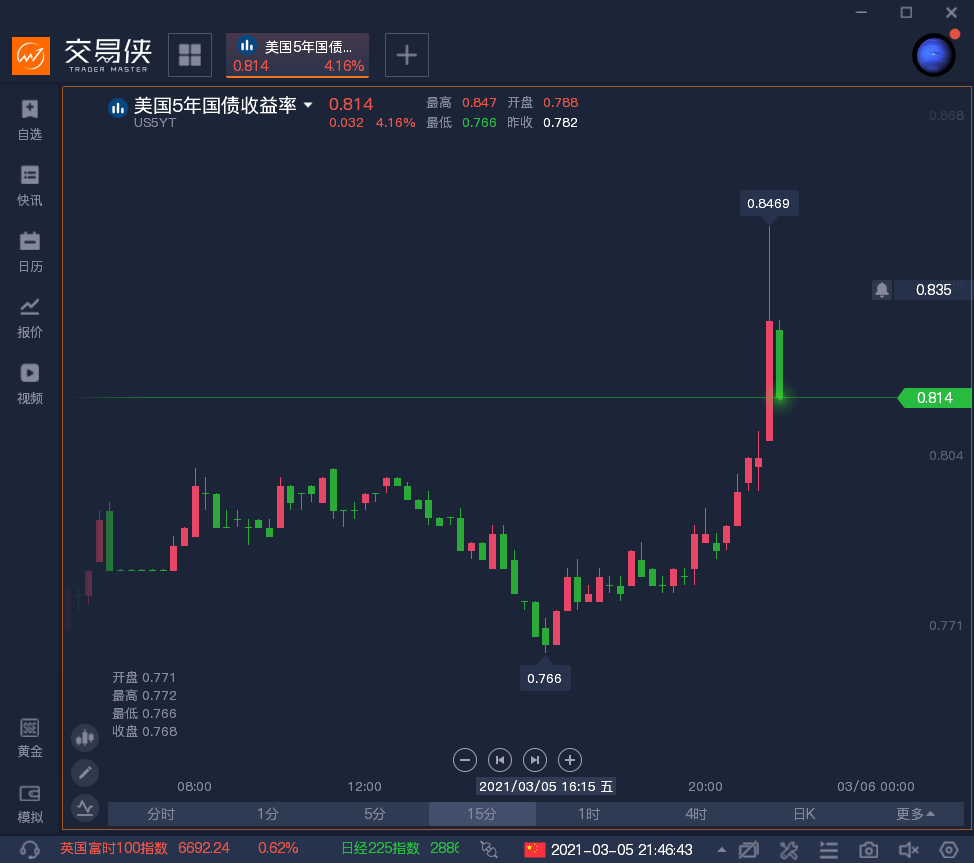This screenshot has height=863, width=974.
Task: Add a new chart tab with plus button
Action: coord(407,55)
